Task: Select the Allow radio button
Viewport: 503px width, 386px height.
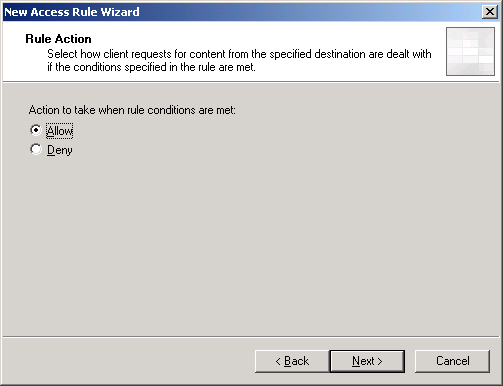Action: pyautogui.click(x=36, y=130)
